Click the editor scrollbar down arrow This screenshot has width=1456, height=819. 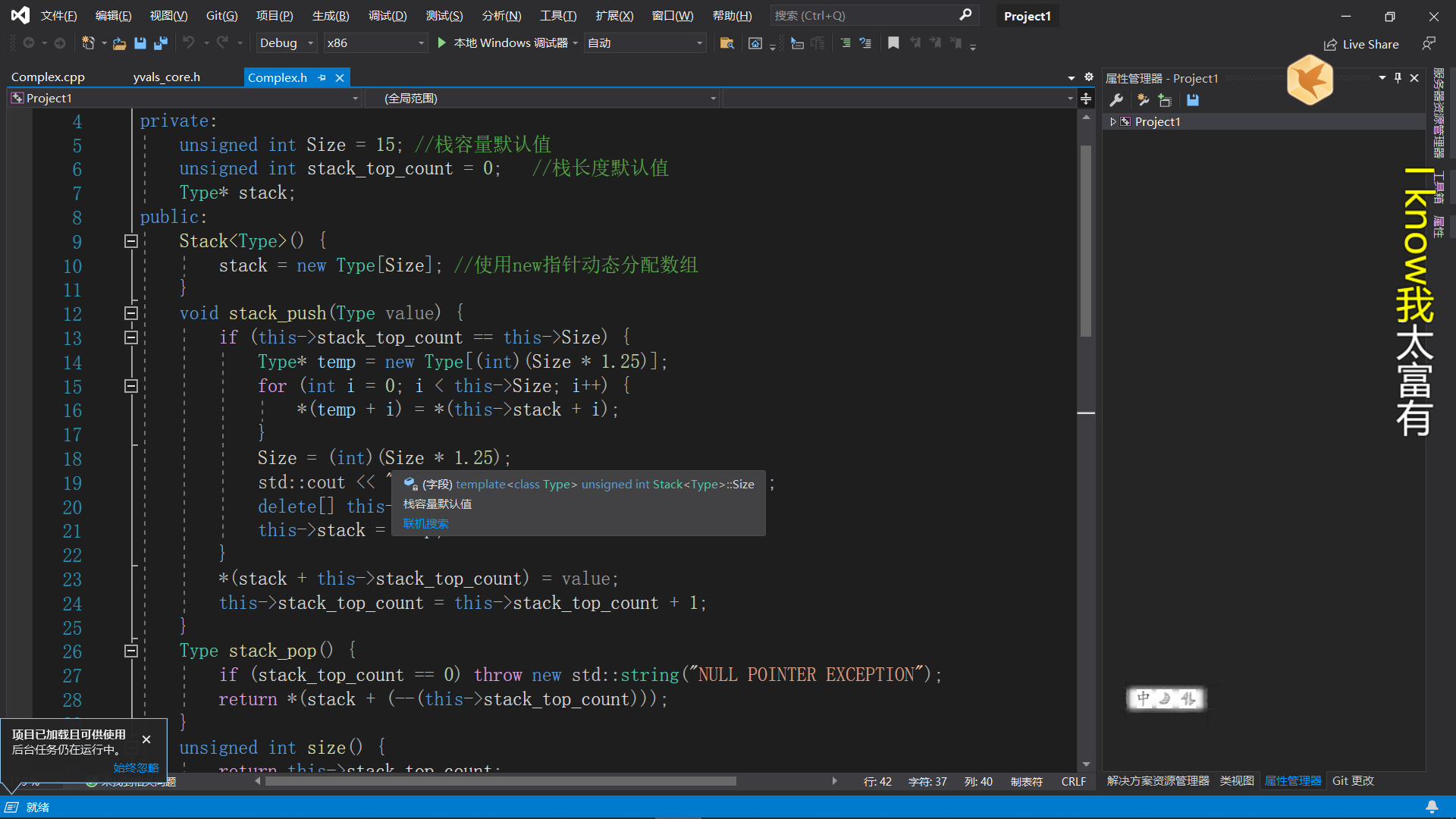1086,764
